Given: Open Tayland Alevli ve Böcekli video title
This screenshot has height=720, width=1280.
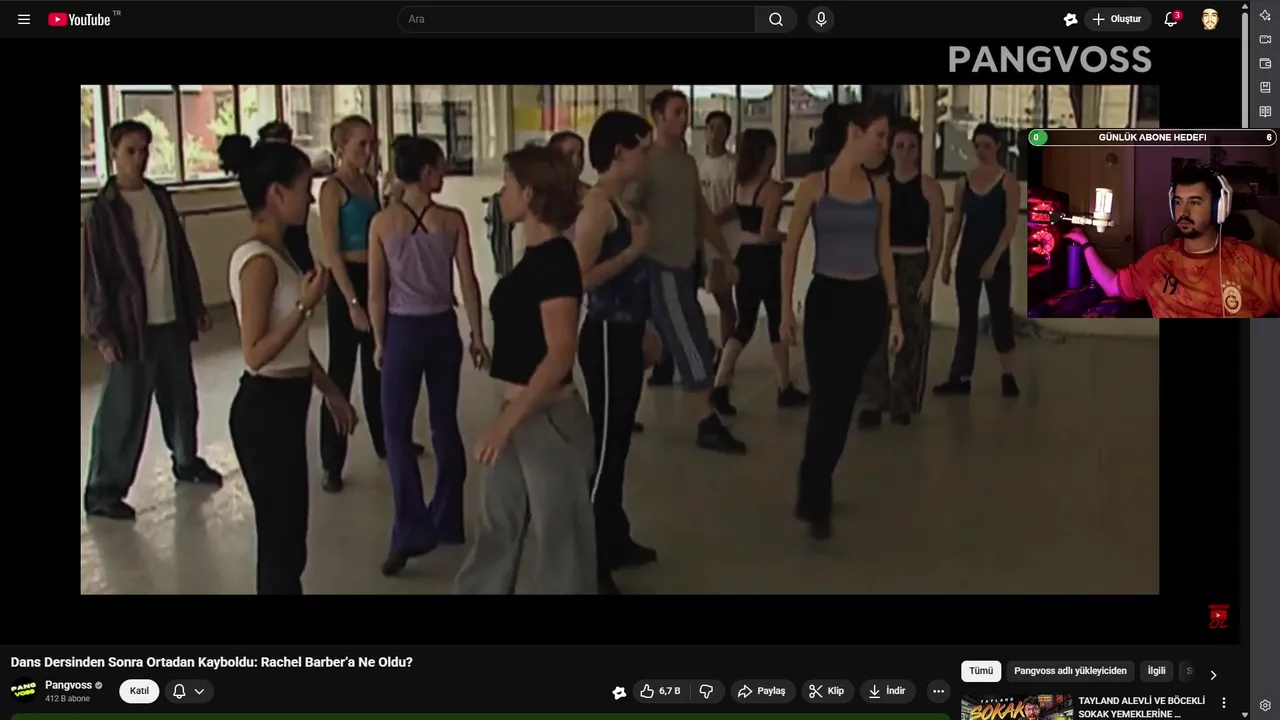Looking at the screenshot, I should click(x=1141, y=707).
